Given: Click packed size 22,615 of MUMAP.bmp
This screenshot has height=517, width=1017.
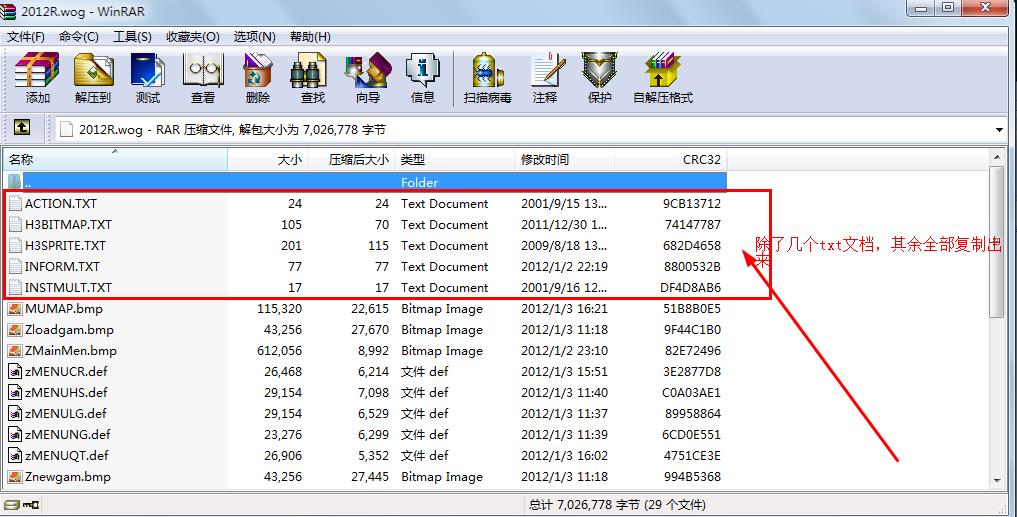Looking at the screenshot, I should pyautogui.click(x=370, y=309).
